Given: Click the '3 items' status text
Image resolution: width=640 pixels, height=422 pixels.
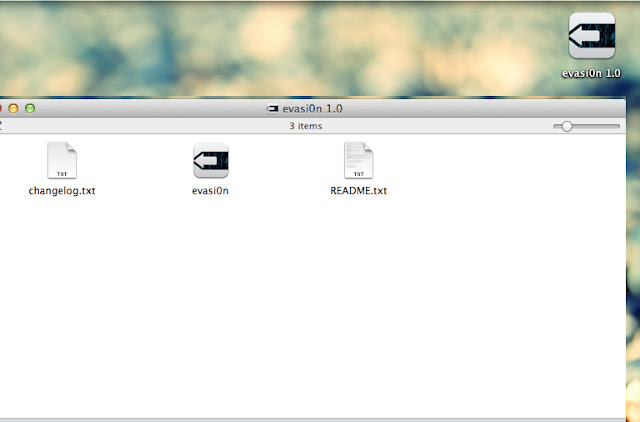Looking at the screenshot, I should click(306, 126).
